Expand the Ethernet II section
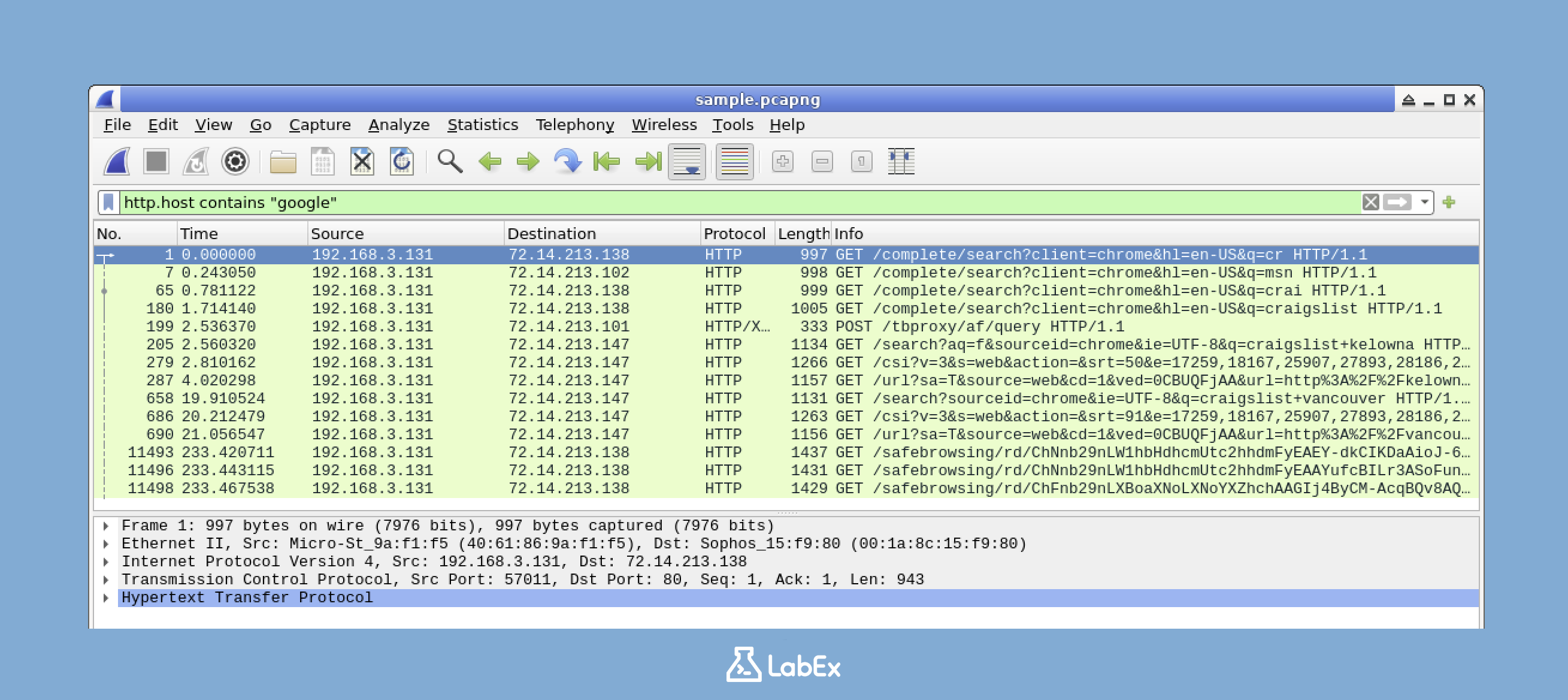 pyautogui.click(x=108, y=544)
